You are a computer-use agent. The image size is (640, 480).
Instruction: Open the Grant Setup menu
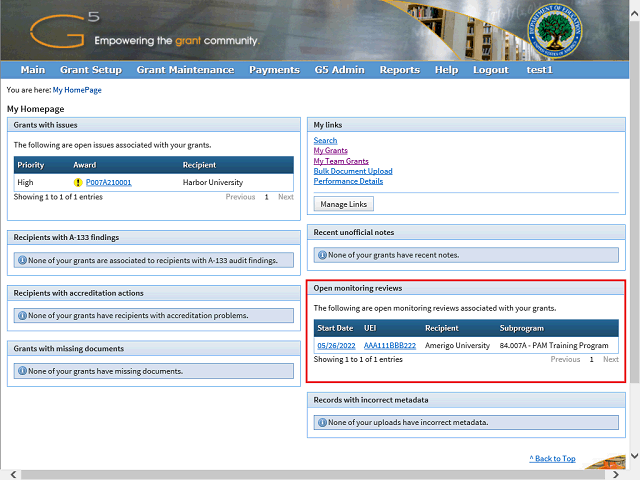[91, 70]
